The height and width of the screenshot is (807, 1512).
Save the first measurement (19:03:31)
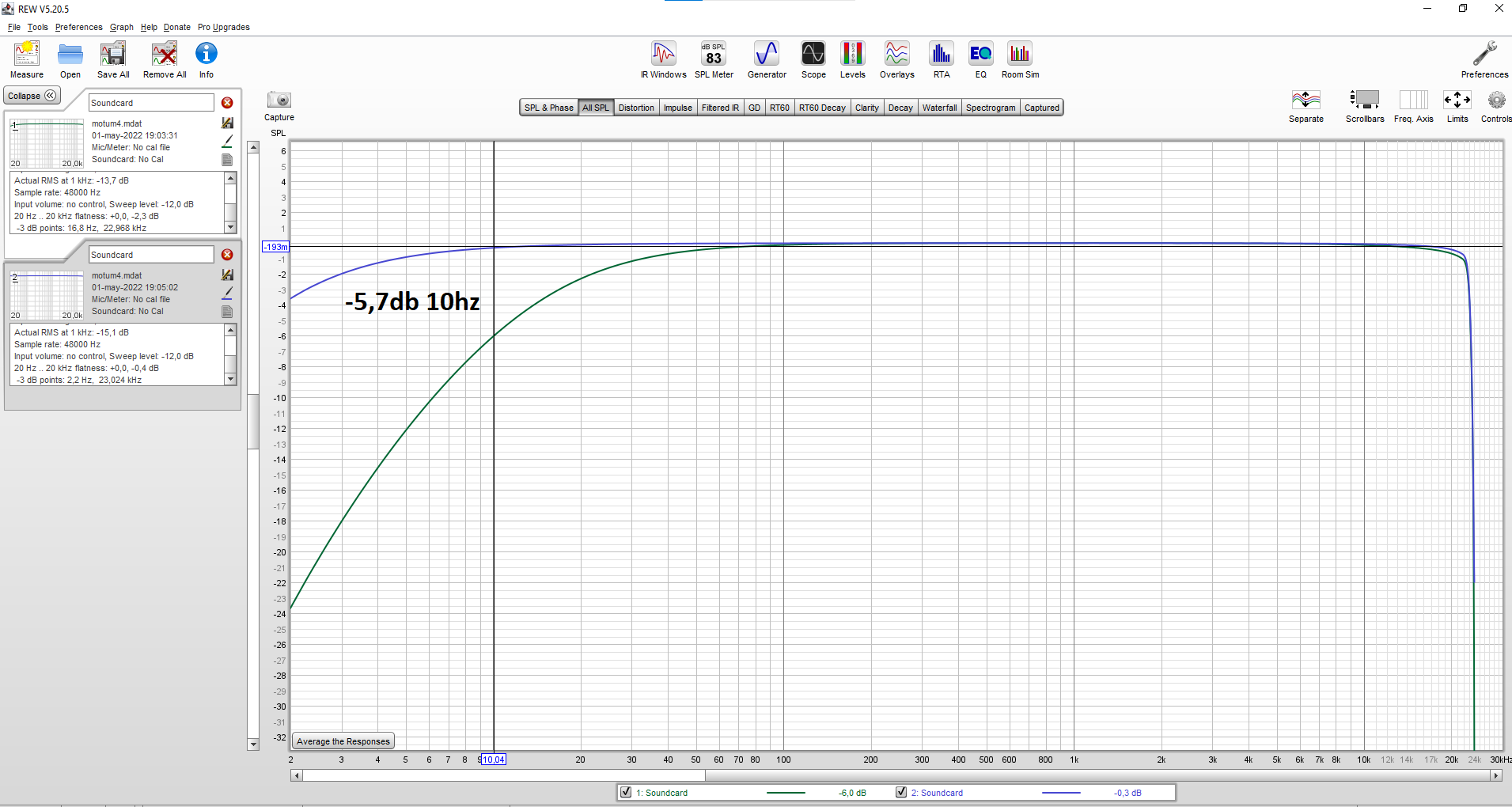[228, 123]
